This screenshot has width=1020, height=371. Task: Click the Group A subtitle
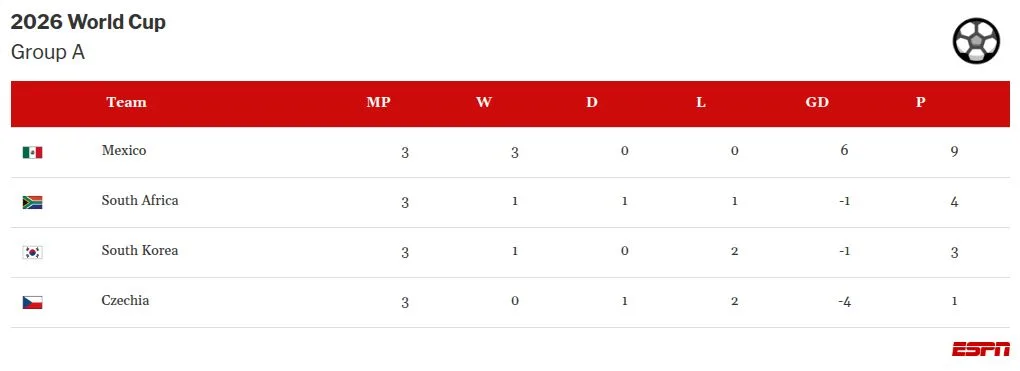point(48,52)
